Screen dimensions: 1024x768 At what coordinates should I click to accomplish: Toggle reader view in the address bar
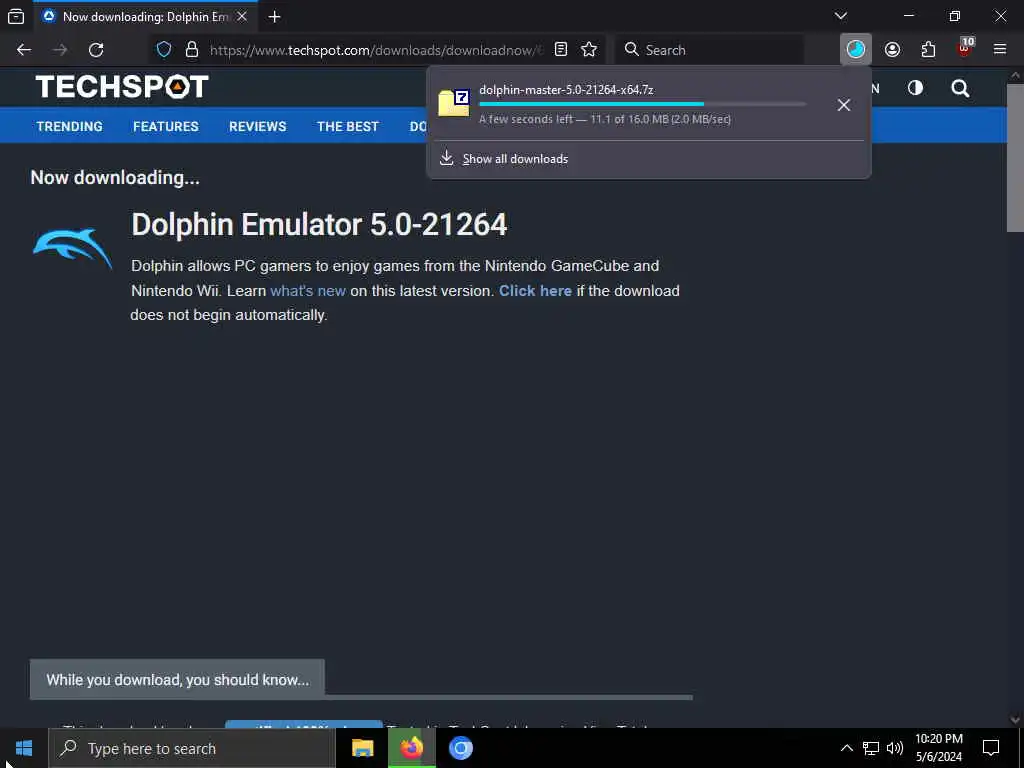pyautogui.click(x=561, y=50)
